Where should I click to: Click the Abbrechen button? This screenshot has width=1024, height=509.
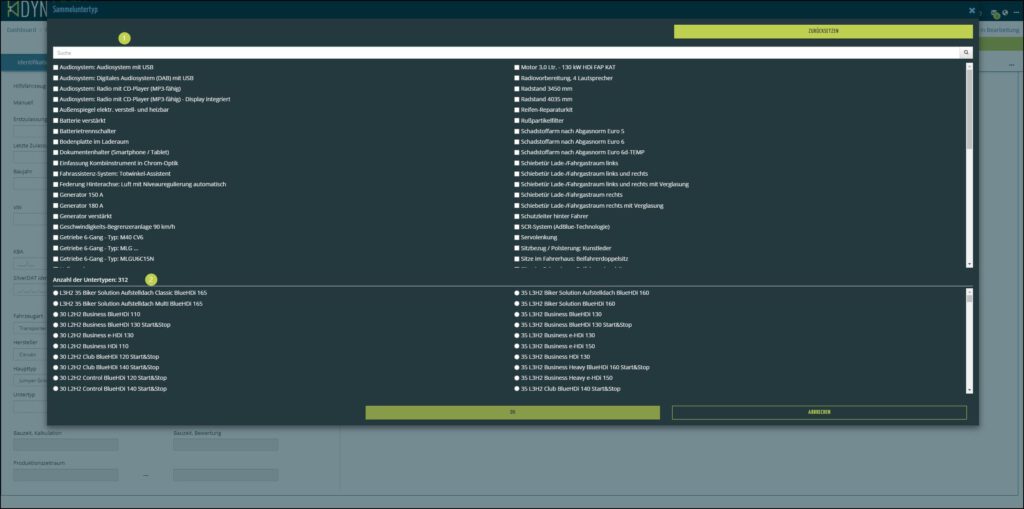pyautogui.click(x=819, y=412)
